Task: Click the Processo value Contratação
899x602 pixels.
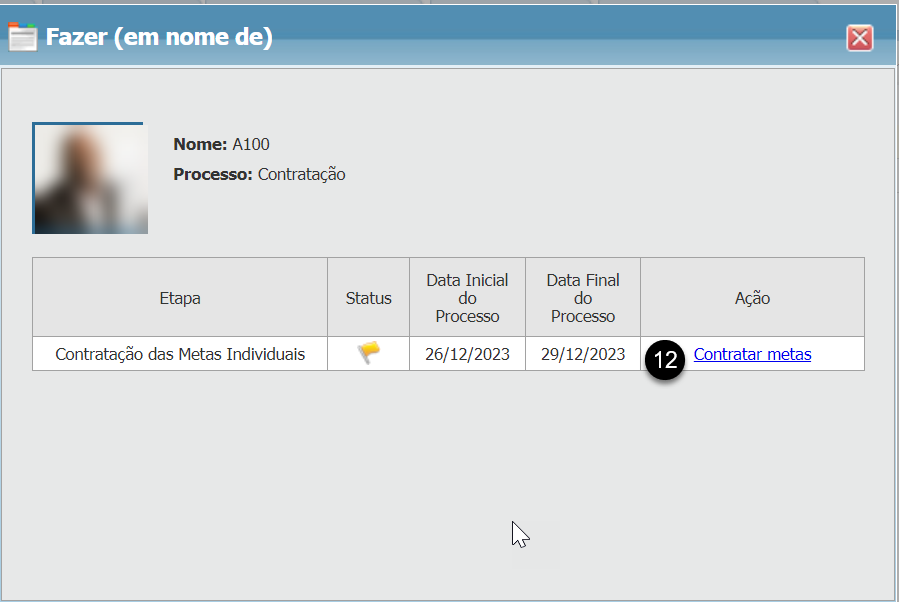Action: pos(302,174)
